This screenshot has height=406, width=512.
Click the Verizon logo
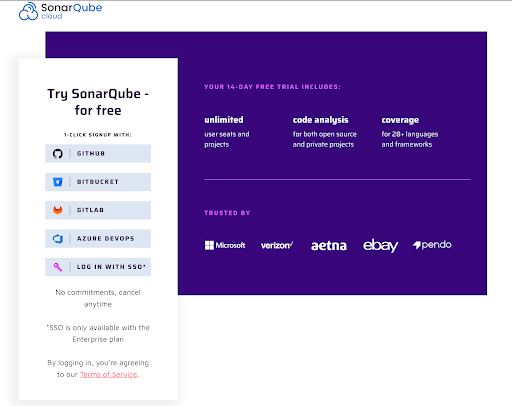277,245
